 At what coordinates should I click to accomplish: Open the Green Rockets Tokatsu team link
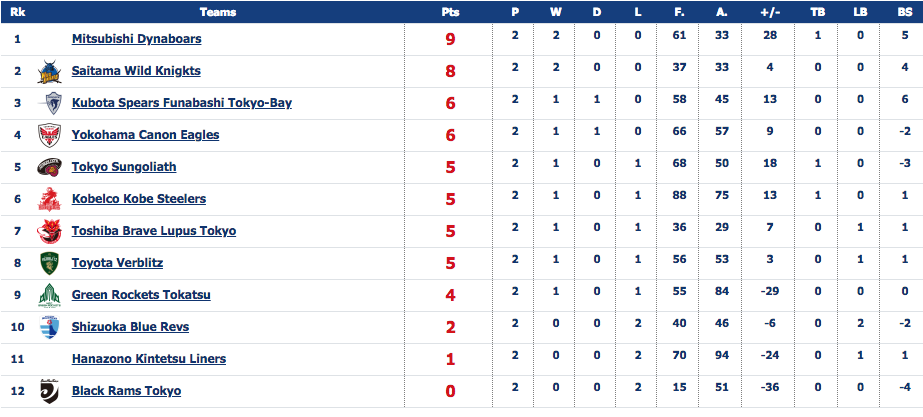point(141,294)
